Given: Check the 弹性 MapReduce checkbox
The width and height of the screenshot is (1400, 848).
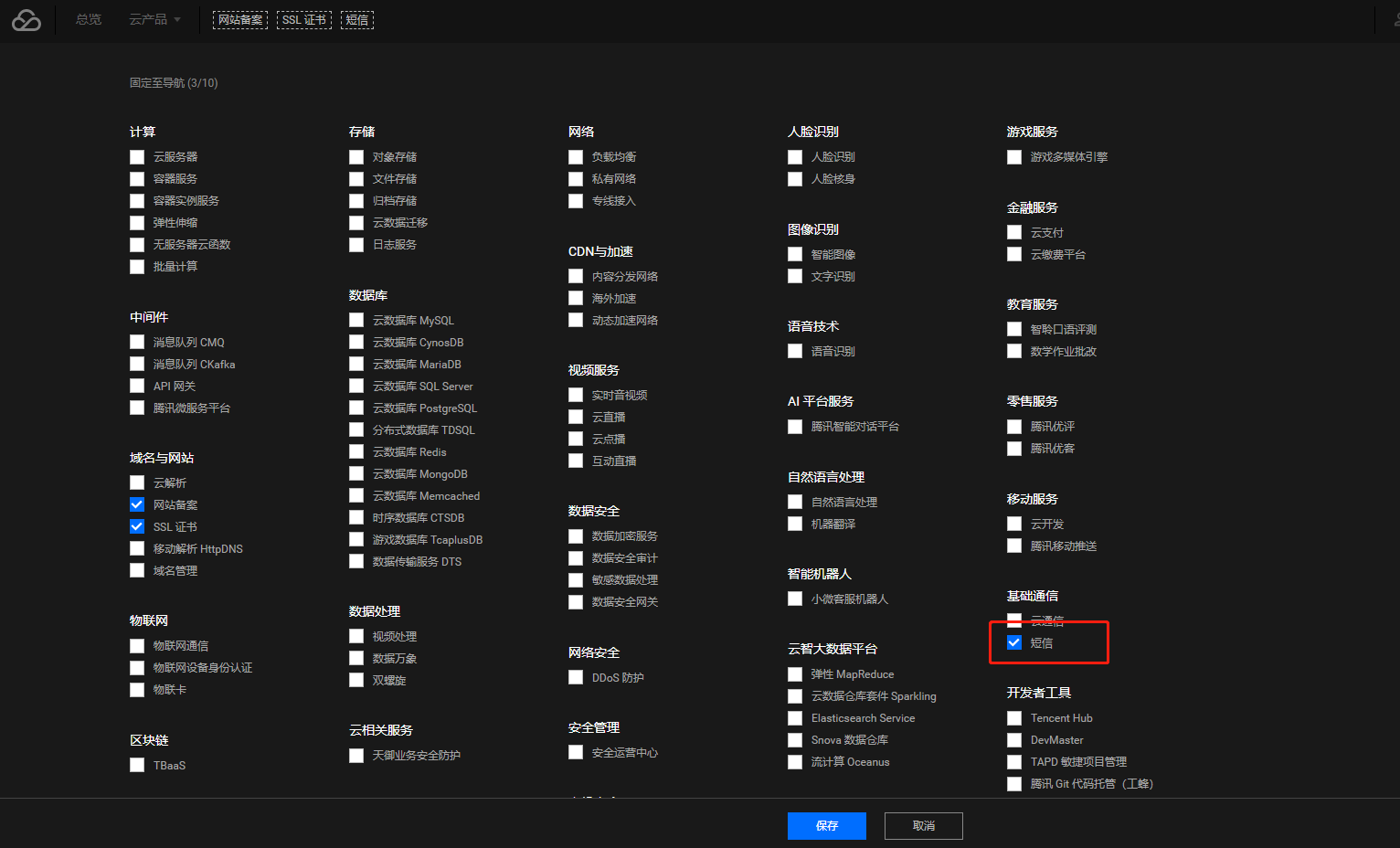Looking at the screenshot, I should pos(795,674).
